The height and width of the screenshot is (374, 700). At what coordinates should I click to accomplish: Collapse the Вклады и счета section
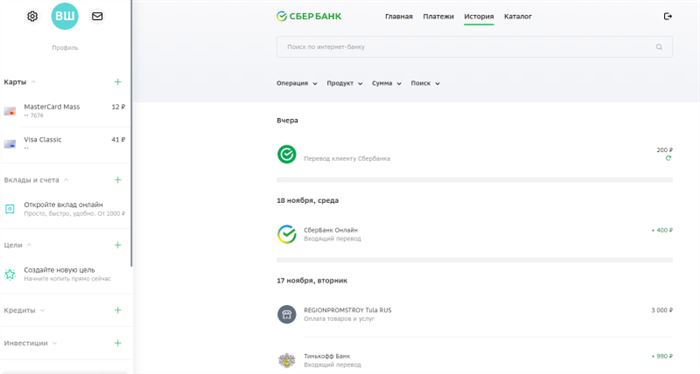click(x=66, y=180)
